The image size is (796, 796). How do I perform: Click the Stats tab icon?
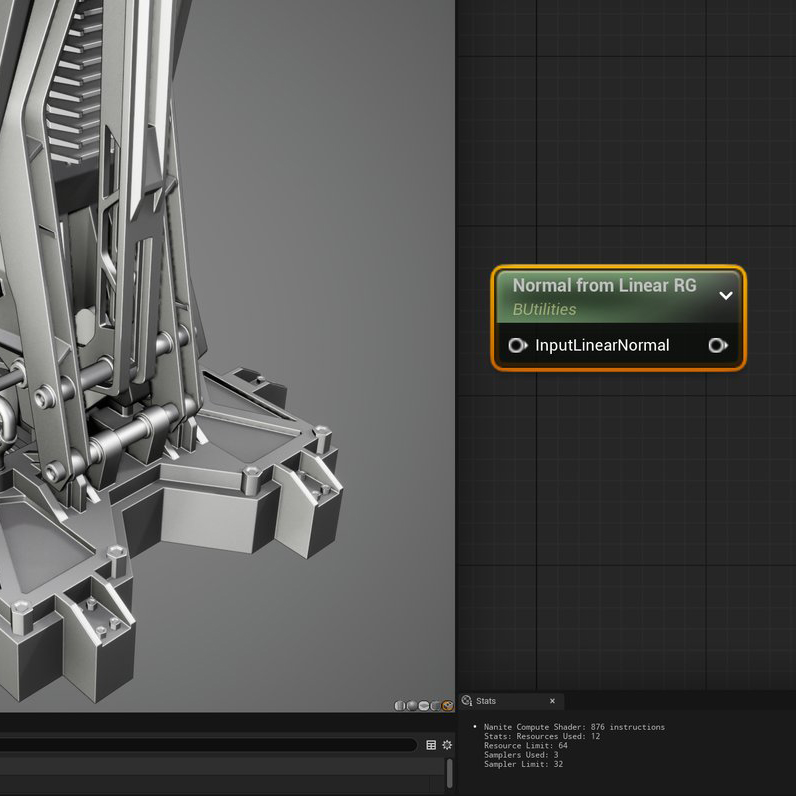coord(467,701)
